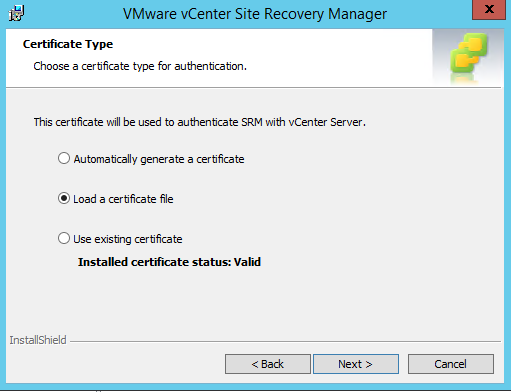Click the InstallShield label
Image resolution: width=511 pixels, height=392 pixels.
coord(38,340)
